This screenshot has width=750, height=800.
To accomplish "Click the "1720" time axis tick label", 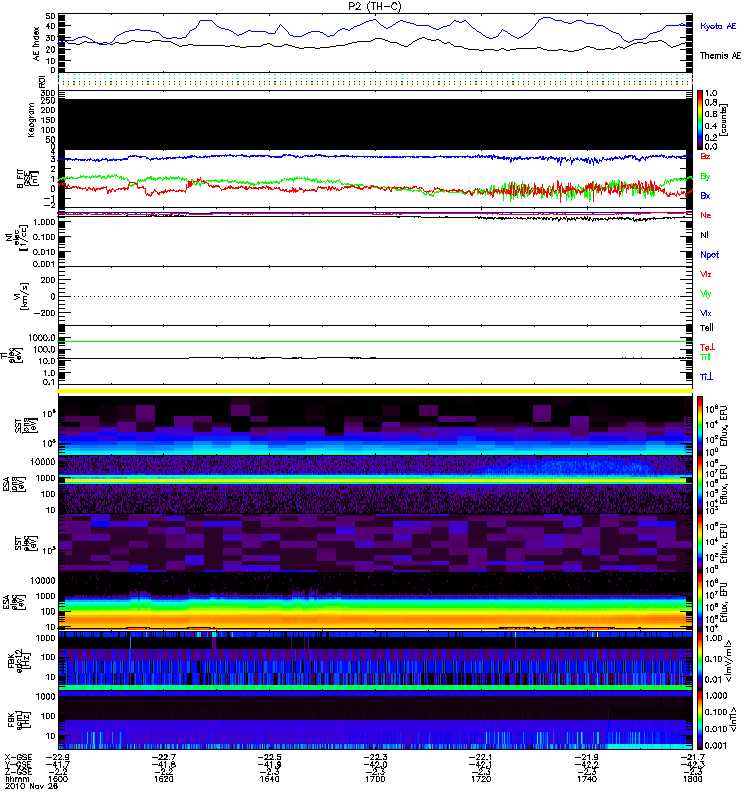I will point(481,779).
